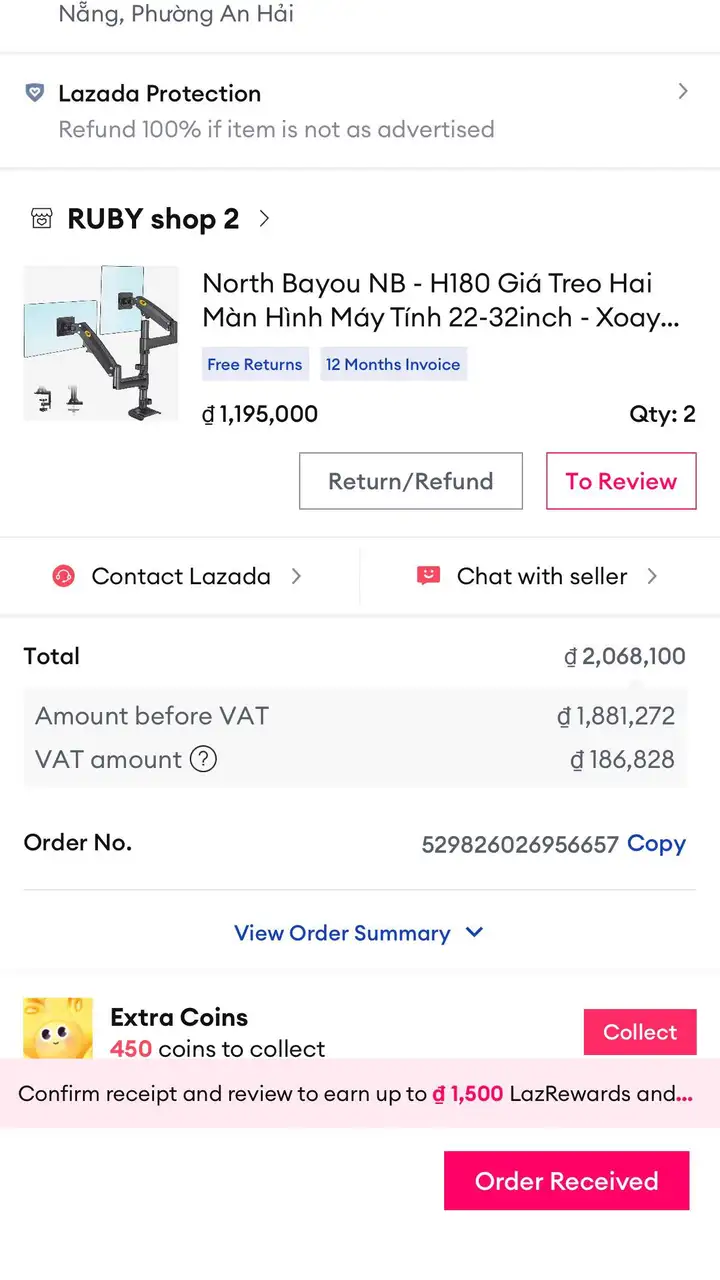
Task: Tap the Contact Lazada headset icon
Action: pyautogui.click(x=64, y=576)
